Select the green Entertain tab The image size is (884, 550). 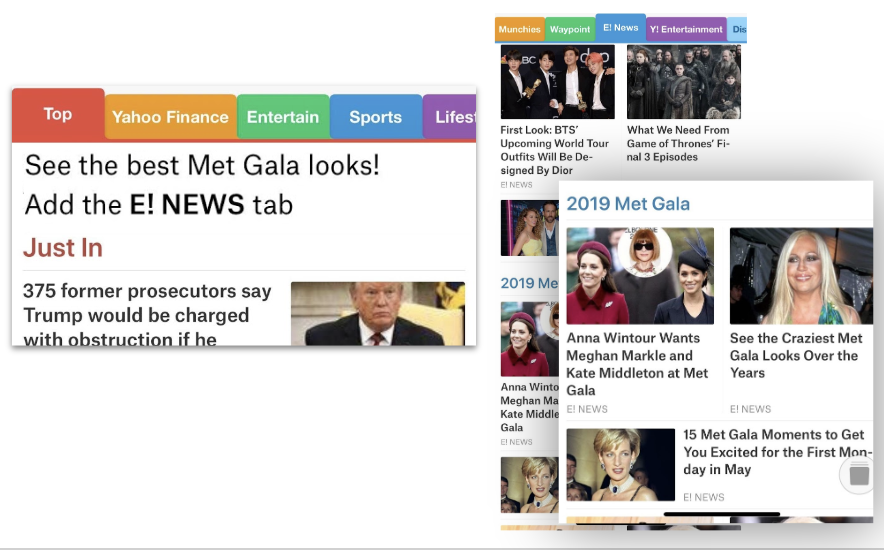[x=283, y=117]
